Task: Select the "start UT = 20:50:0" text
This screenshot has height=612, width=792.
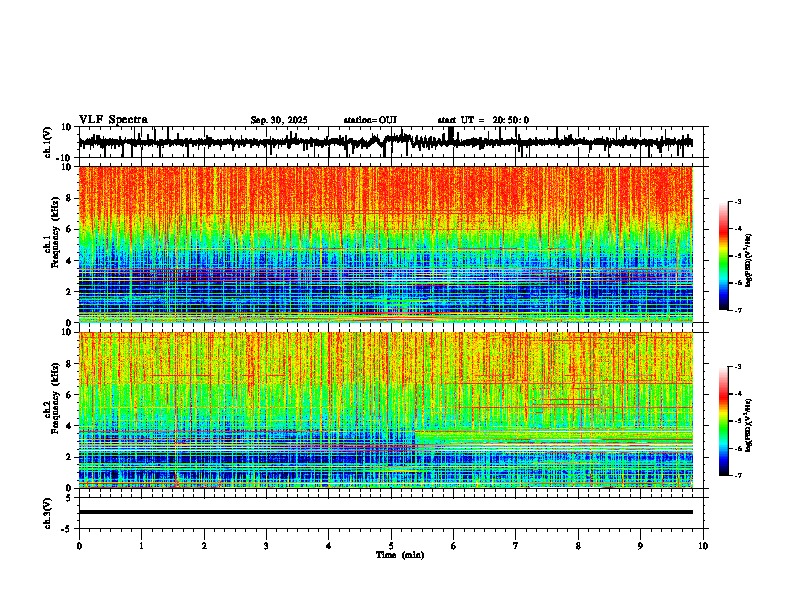Action: coord(483,120)
